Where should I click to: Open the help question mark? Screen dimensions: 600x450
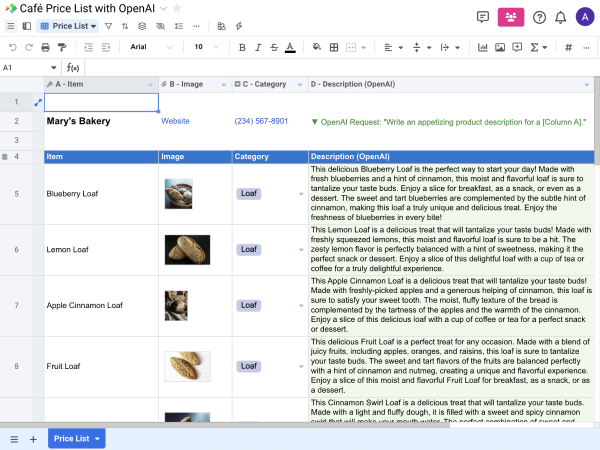coord(539,17)
